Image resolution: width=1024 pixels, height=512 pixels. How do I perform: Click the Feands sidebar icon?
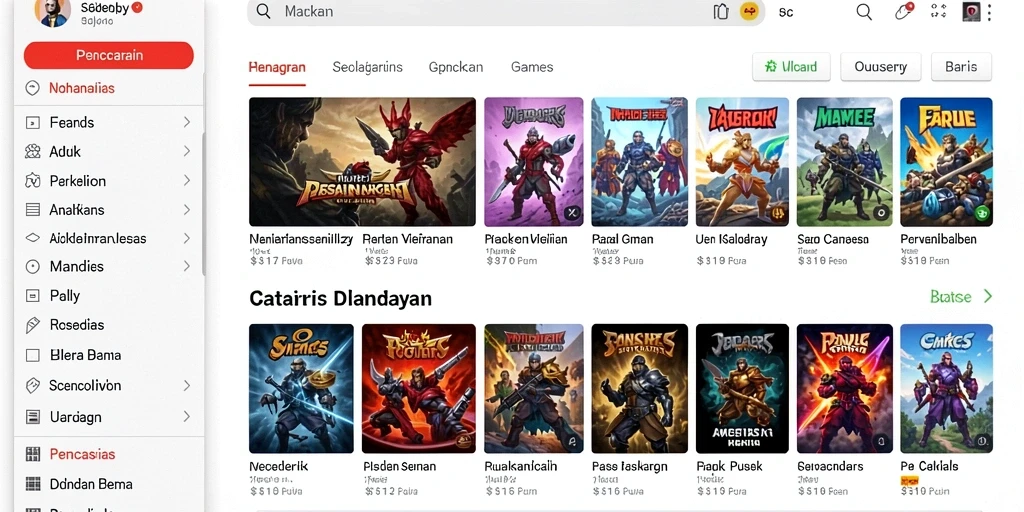tap(32, 122)
